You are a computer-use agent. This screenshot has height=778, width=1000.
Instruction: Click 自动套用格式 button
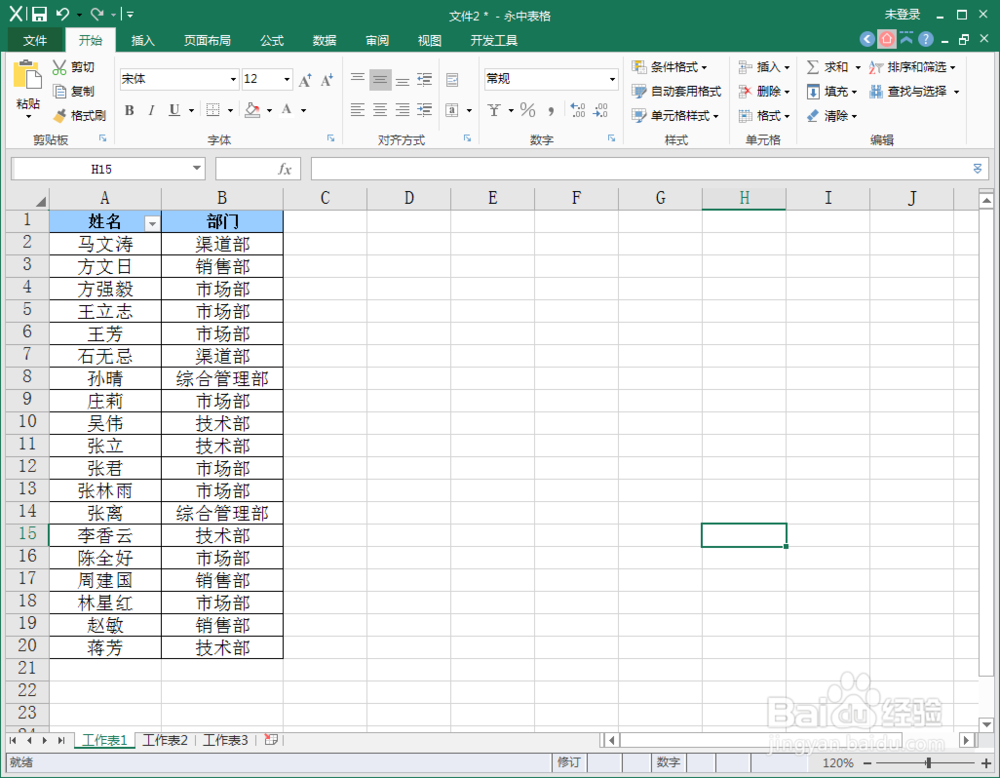[677, 91]
